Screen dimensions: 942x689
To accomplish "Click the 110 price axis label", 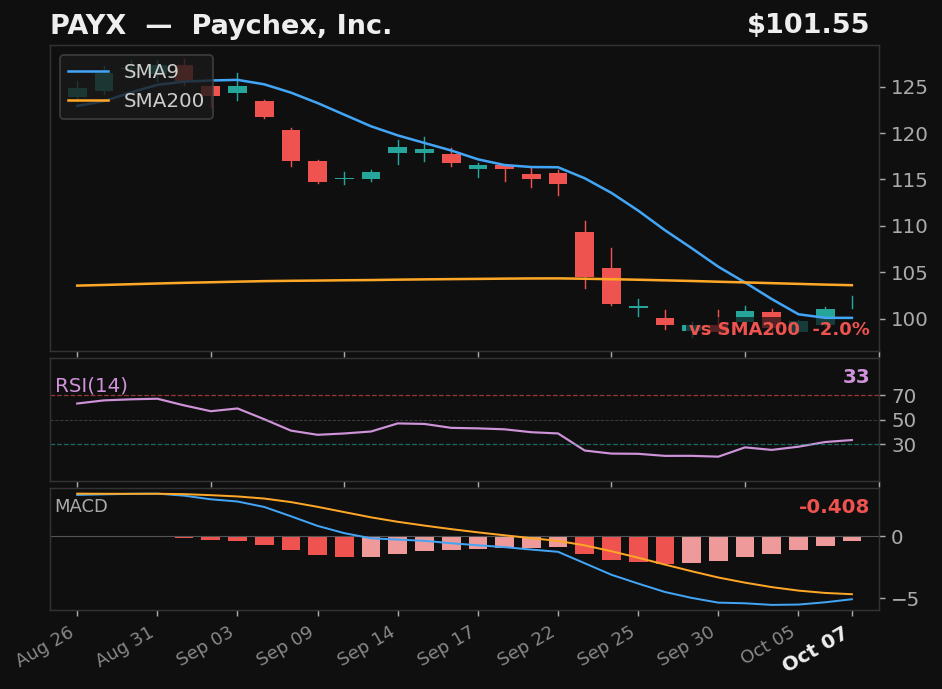I will click(x=909, y=226).
